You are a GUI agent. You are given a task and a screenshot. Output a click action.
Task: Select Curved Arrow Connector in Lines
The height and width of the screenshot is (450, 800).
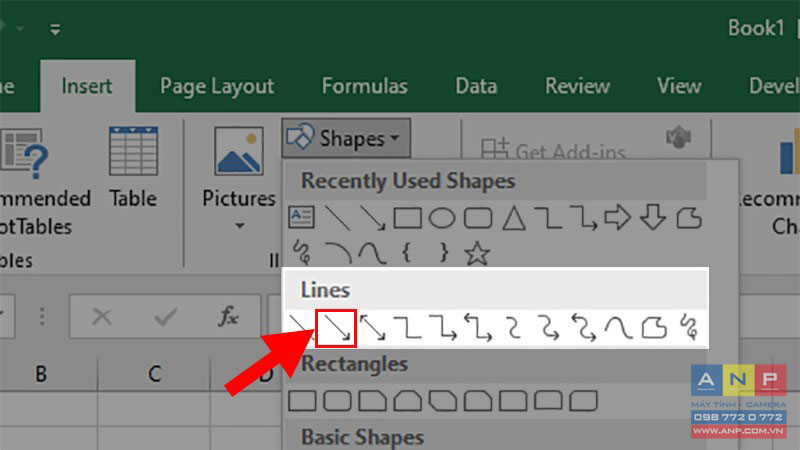549,328
